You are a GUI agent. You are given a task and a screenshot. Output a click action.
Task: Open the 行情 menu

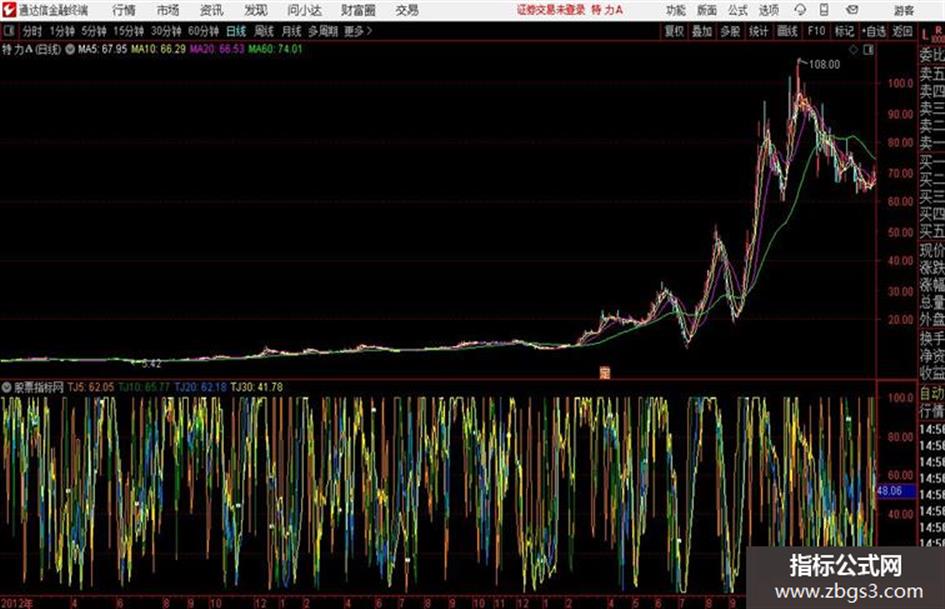(124, 10)
